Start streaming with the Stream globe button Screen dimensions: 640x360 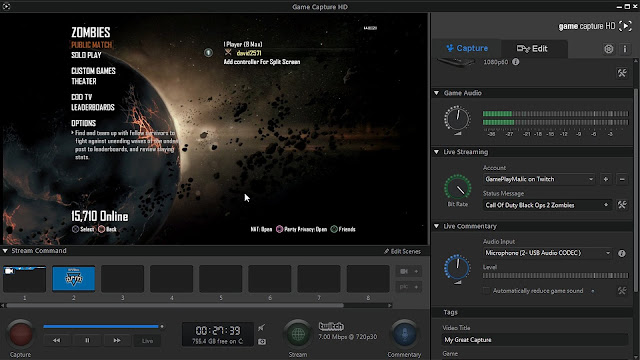[298, 334]
